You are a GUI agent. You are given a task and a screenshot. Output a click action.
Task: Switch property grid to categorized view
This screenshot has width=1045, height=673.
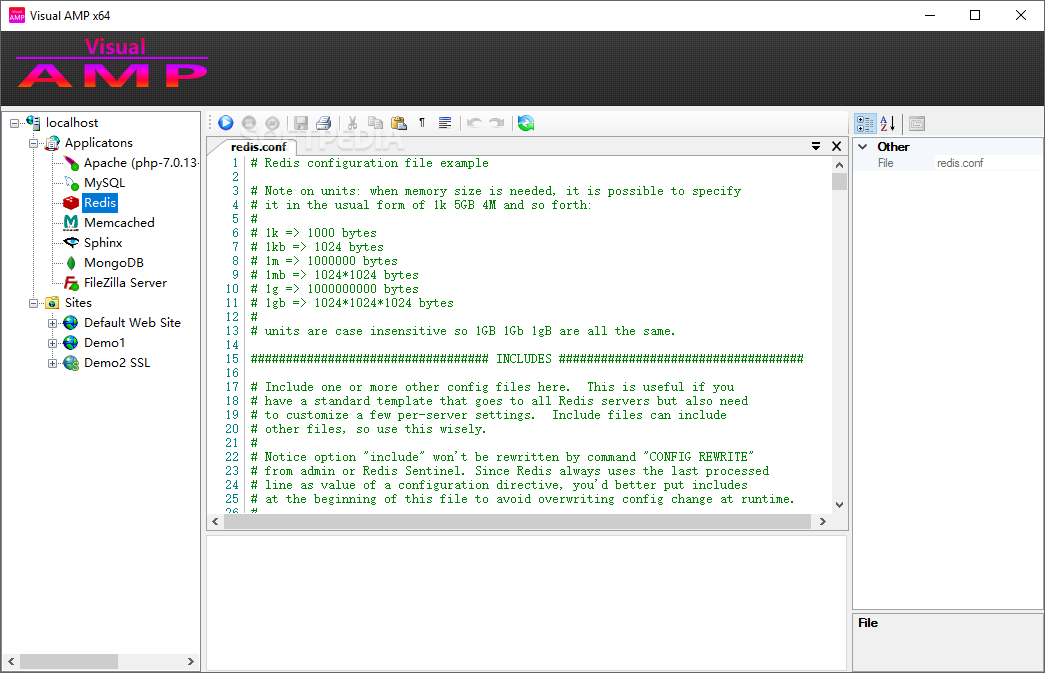[865, 123]
